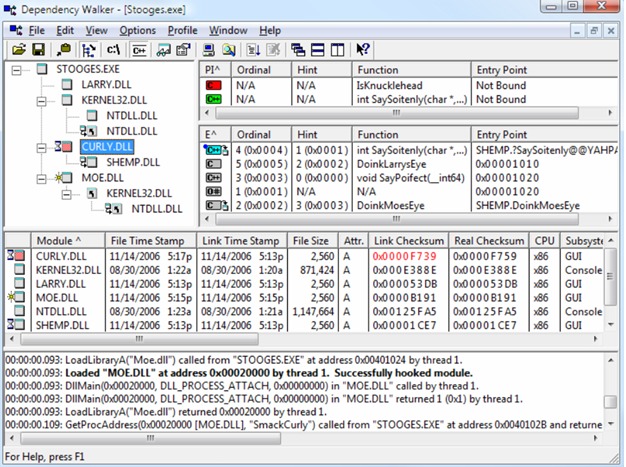Toggle Undecorate C++ Functions toolbar button
The width and height of the screenshot is (626, 467).
[x=139, y=50]
